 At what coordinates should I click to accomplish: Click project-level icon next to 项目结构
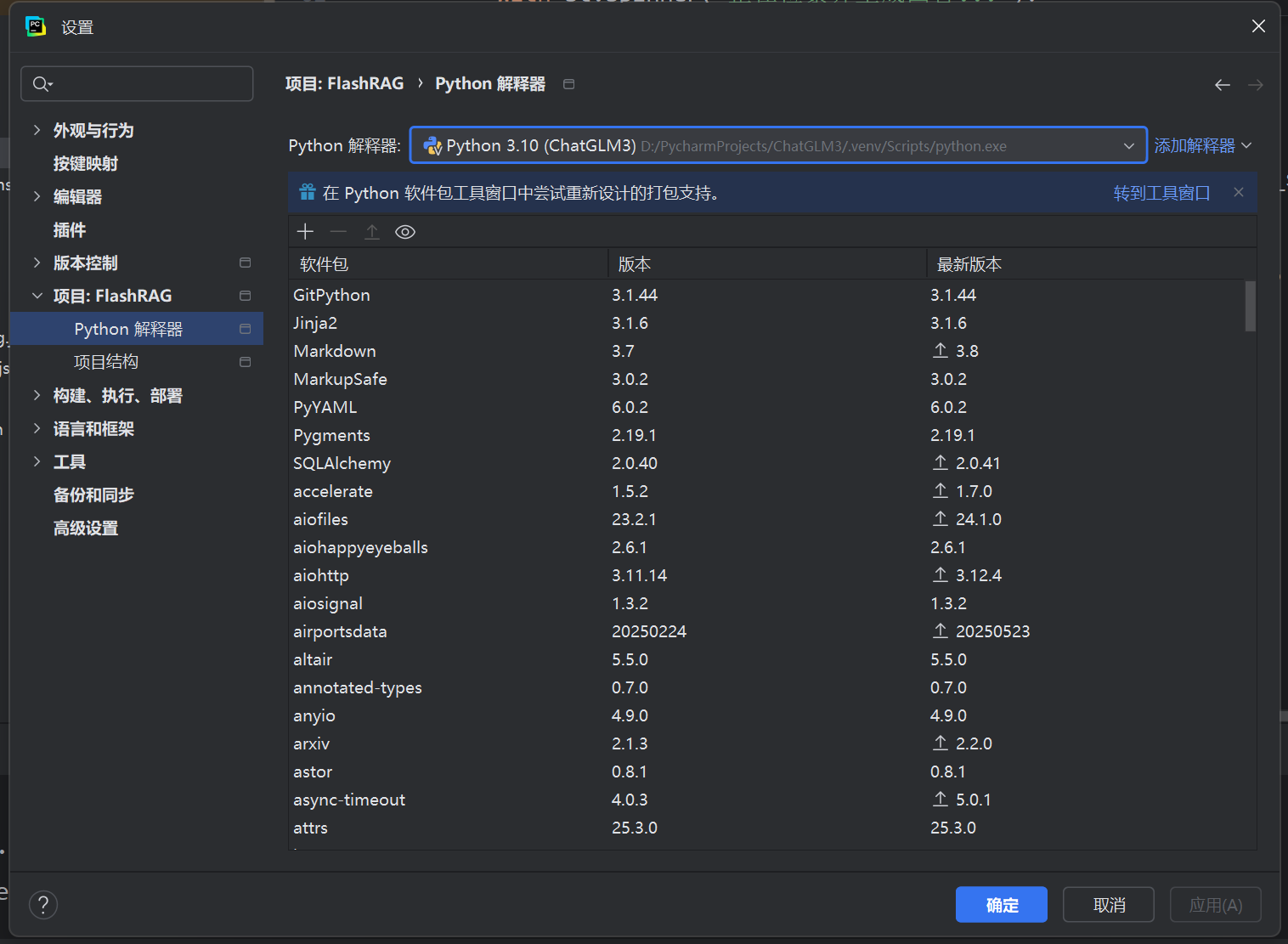coord(246,362)
